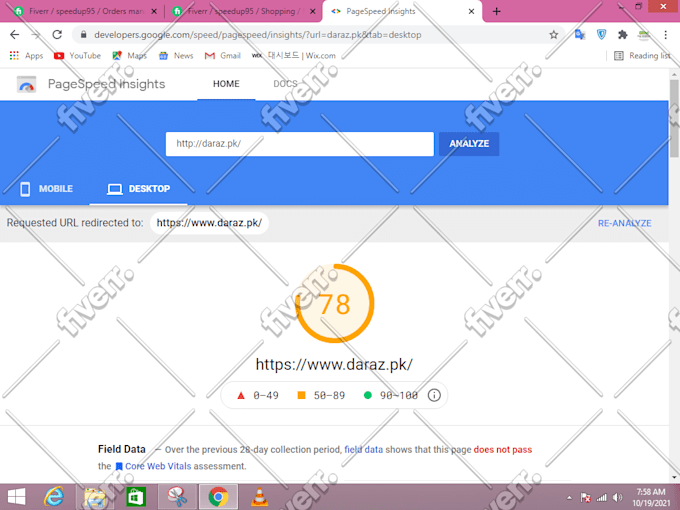Click the network signal tray icon
Viewport: 680px width, 510px height.
tap(602, 497)
